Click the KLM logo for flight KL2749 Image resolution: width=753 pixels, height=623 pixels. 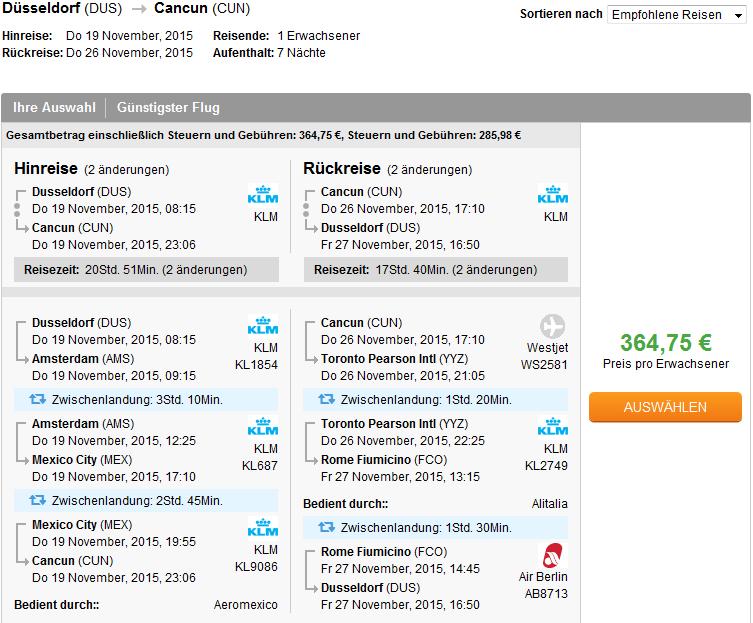552,427
